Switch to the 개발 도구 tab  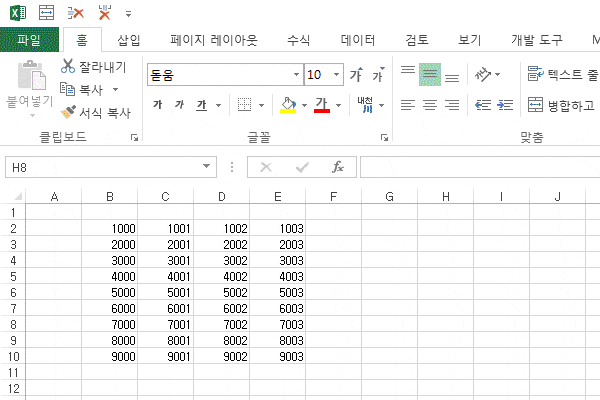537,40
